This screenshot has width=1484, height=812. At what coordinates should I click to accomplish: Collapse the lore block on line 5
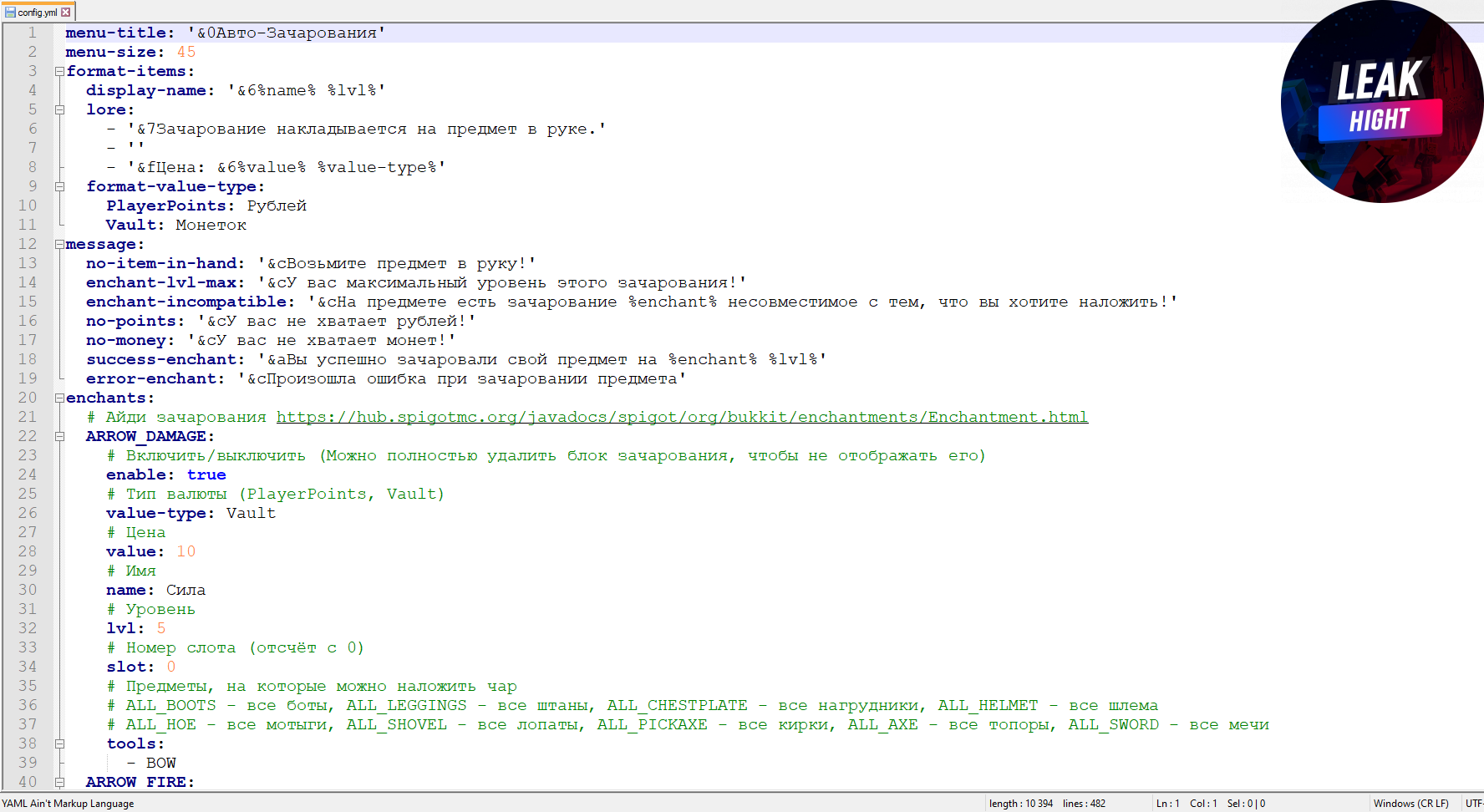(x=59, y=110)
